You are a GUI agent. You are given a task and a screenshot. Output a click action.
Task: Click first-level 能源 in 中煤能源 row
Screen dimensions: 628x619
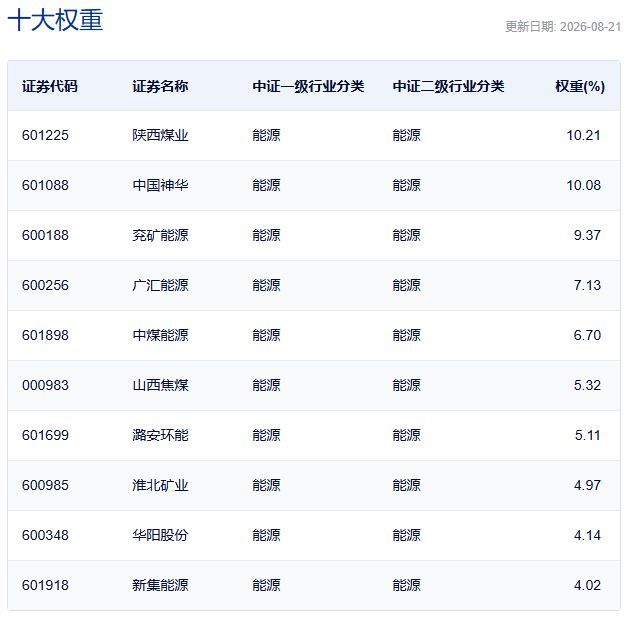266,336
